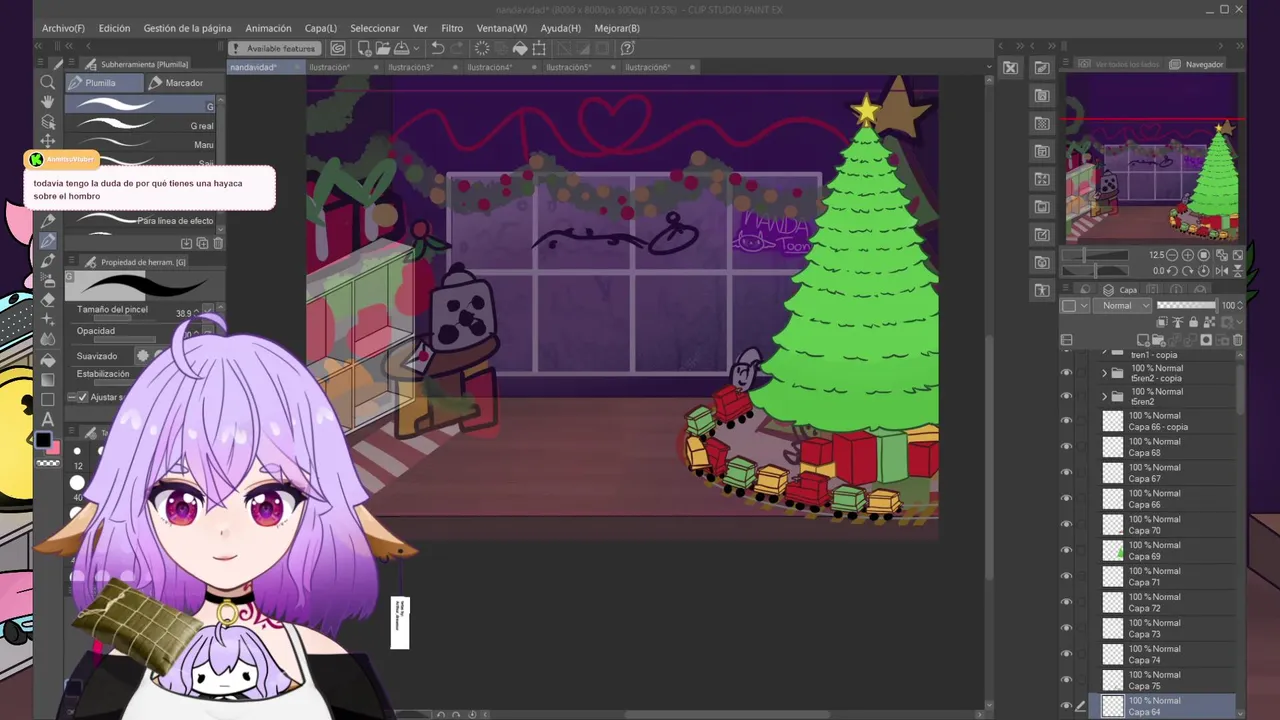Select the Capa 72 layer
This screenshot has height=720, width=1280.
[1166, 603]
